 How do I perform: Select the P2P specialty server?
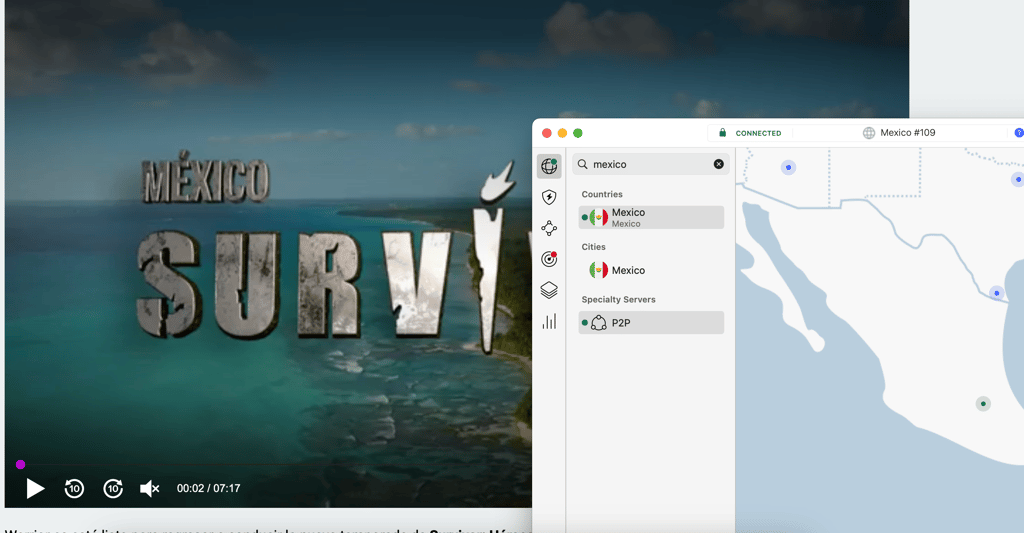651,323
